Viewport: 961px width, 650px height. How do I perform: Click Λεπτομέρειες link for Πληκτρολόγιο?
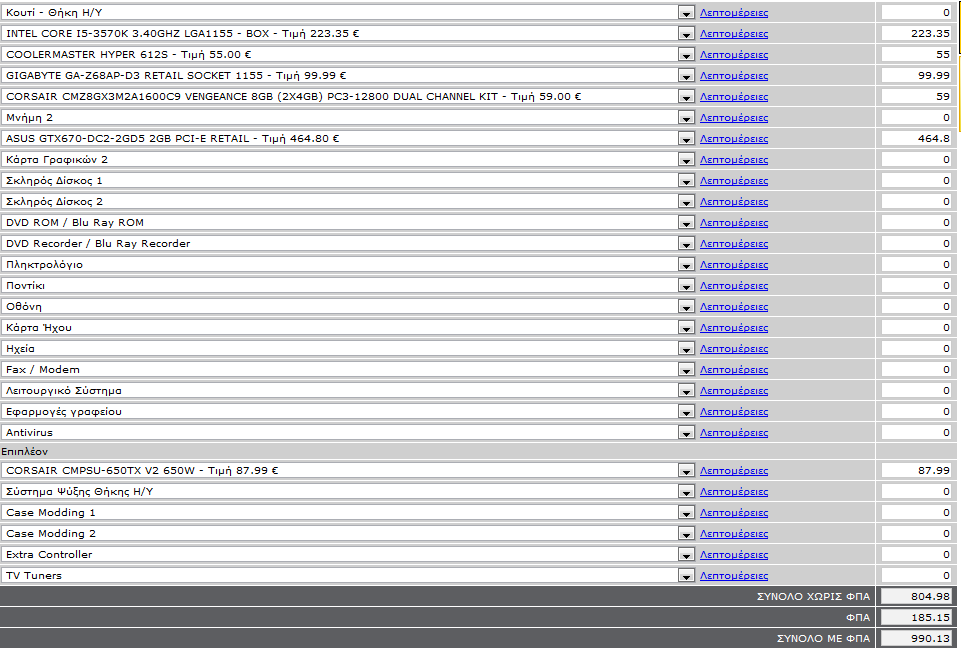[x=734, y=265]
